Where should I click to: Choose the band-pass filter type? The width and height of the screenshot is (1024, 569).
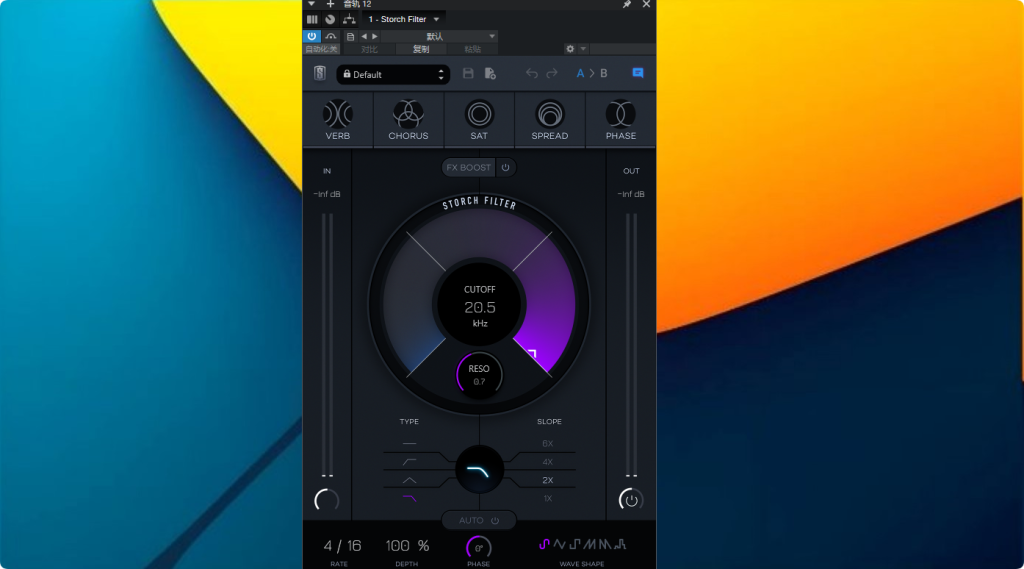(x=409, y=480)
